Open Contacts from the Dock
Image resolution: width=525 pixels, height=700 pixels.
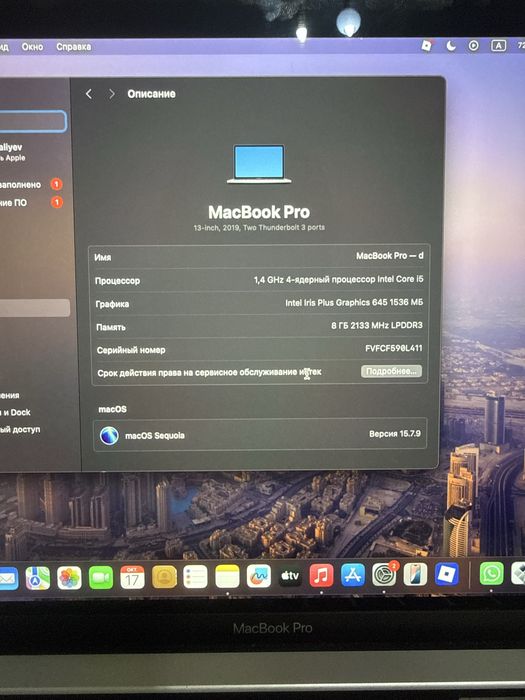pyautogui.click(x=164, y=577)
